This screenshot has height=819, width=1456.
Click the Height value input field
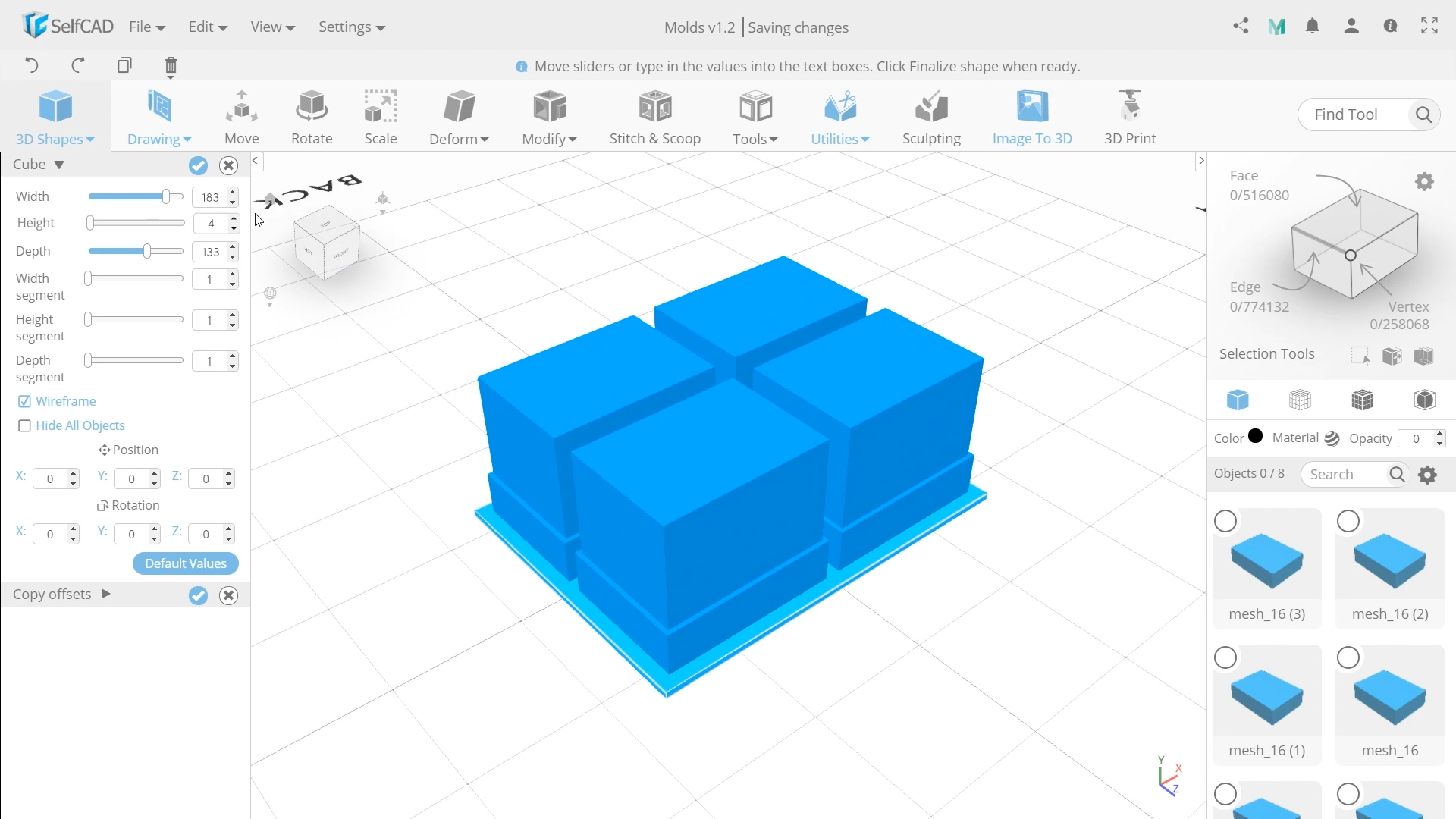coord(211,224)
